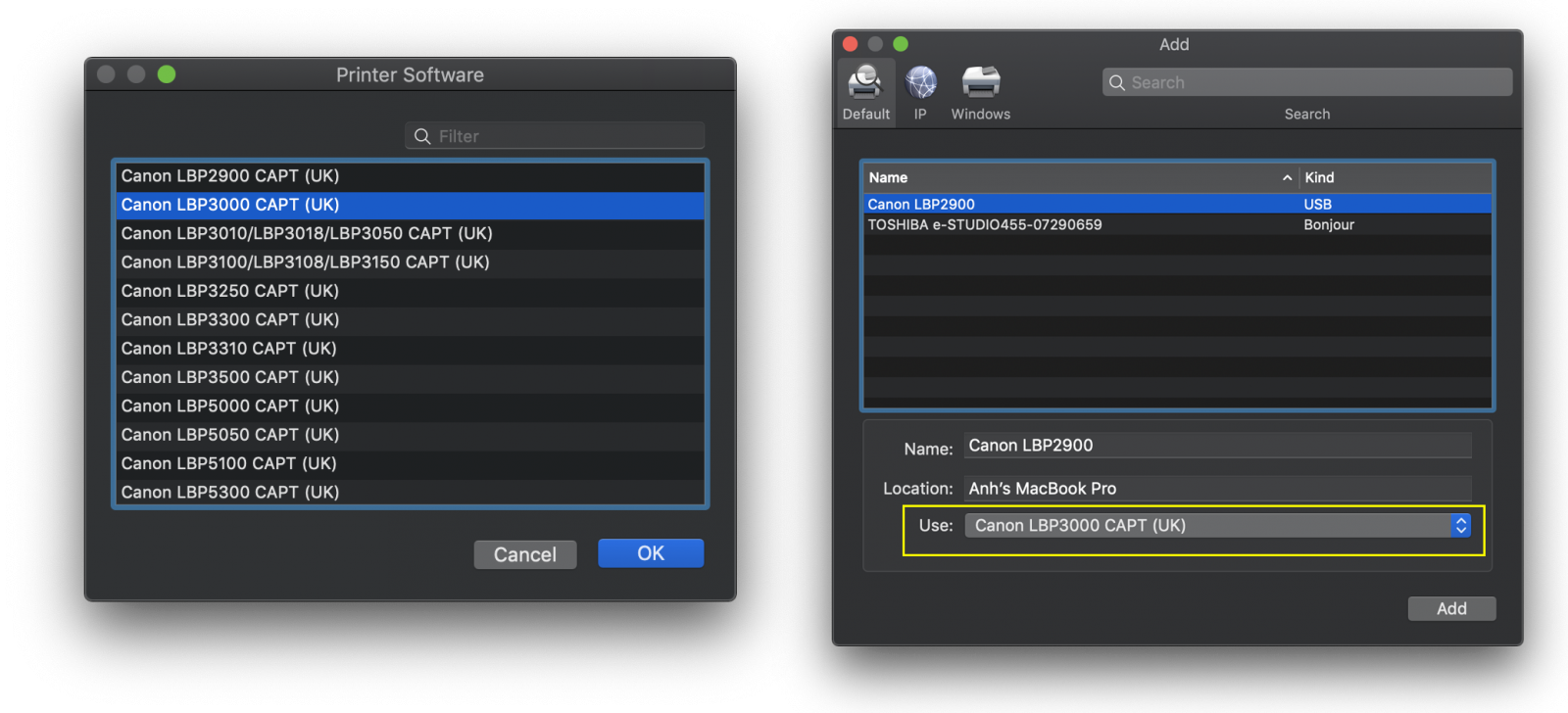
Task: Edit the Name field Canon LBP2900
Action: 1218,446
